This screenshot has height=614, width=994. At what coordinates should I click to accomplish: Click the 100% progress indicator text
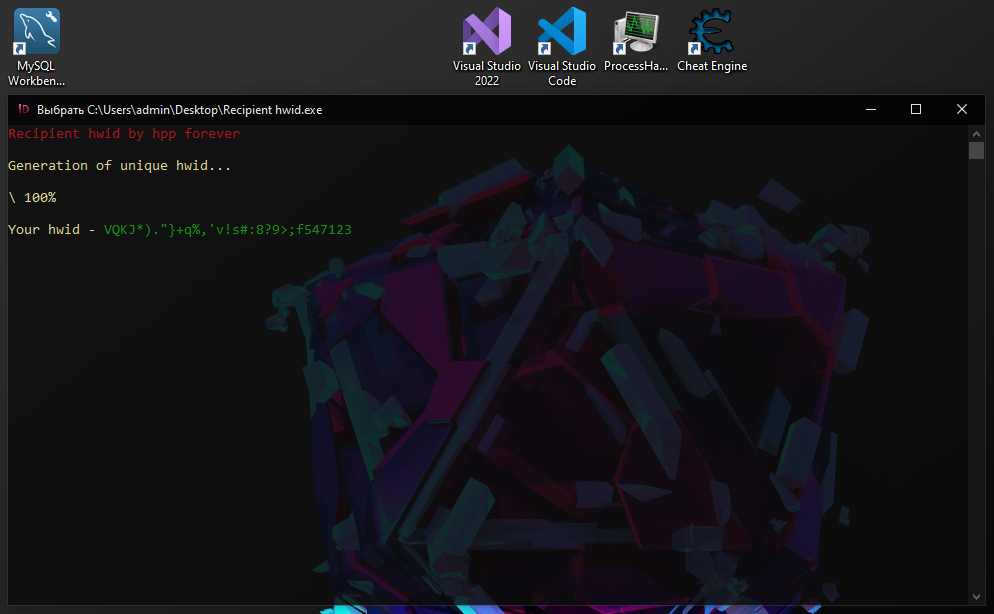40,198
